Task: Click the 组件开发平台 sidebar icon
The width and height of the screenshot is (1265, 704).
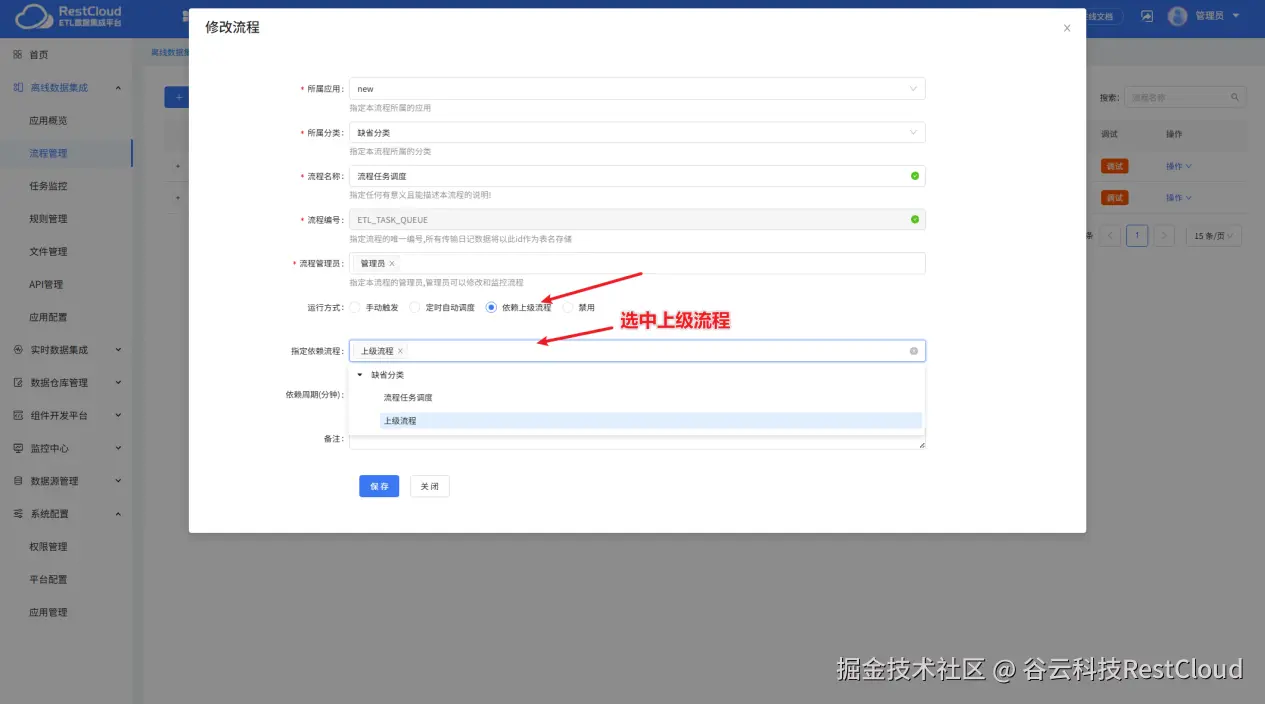Action: pyautogui.click(x=18, y=415)
